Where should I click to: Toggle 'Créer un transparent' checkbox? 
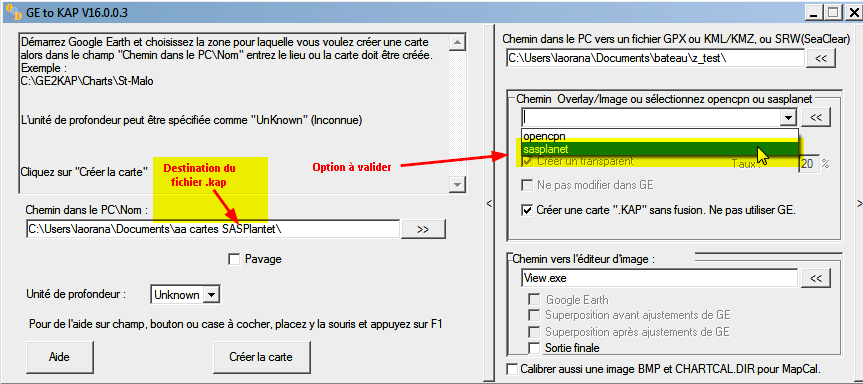tap(527, 162)
